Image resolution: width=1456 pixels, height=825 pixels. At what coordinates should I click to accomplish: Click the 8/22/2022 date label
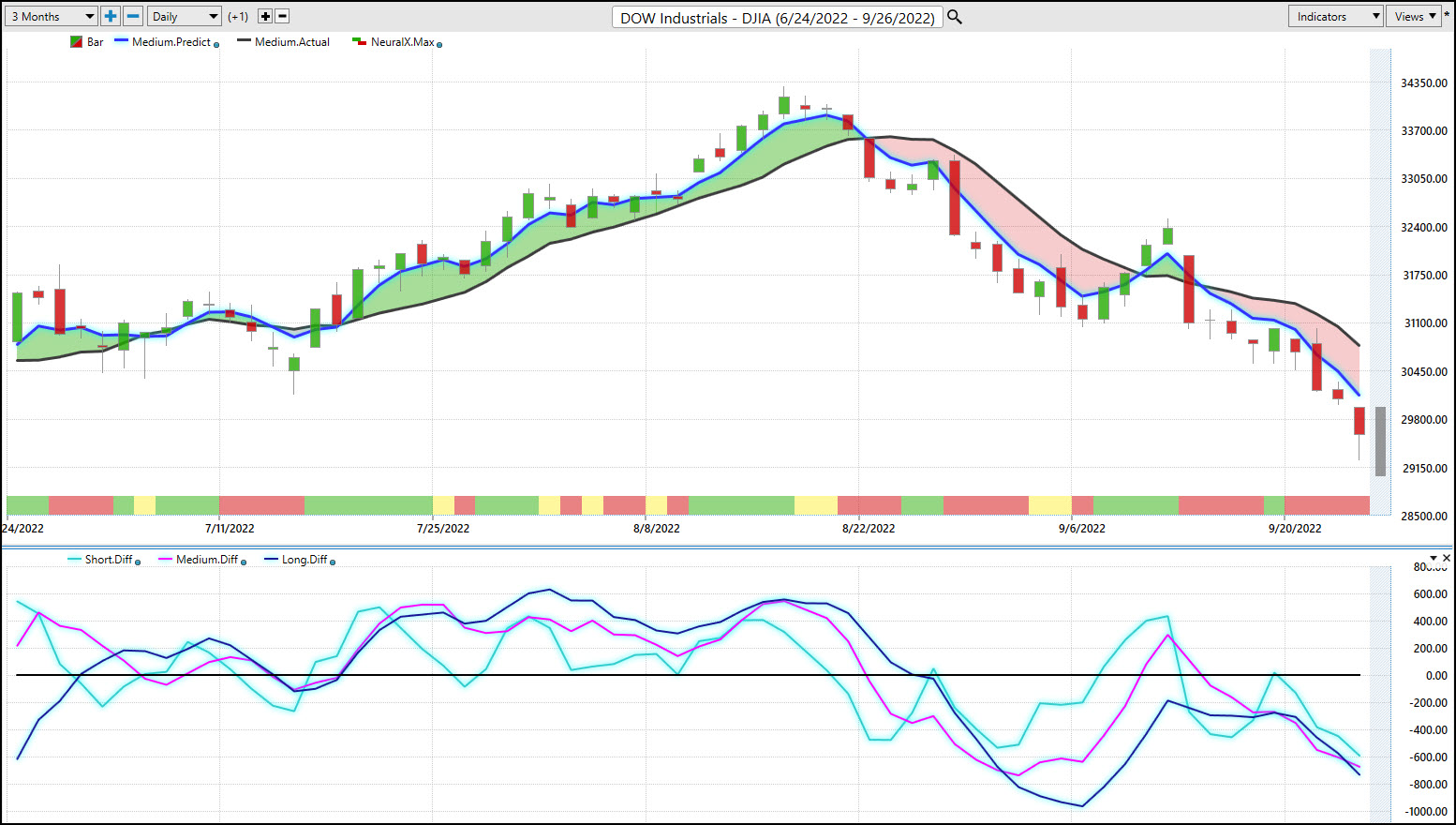869,528
